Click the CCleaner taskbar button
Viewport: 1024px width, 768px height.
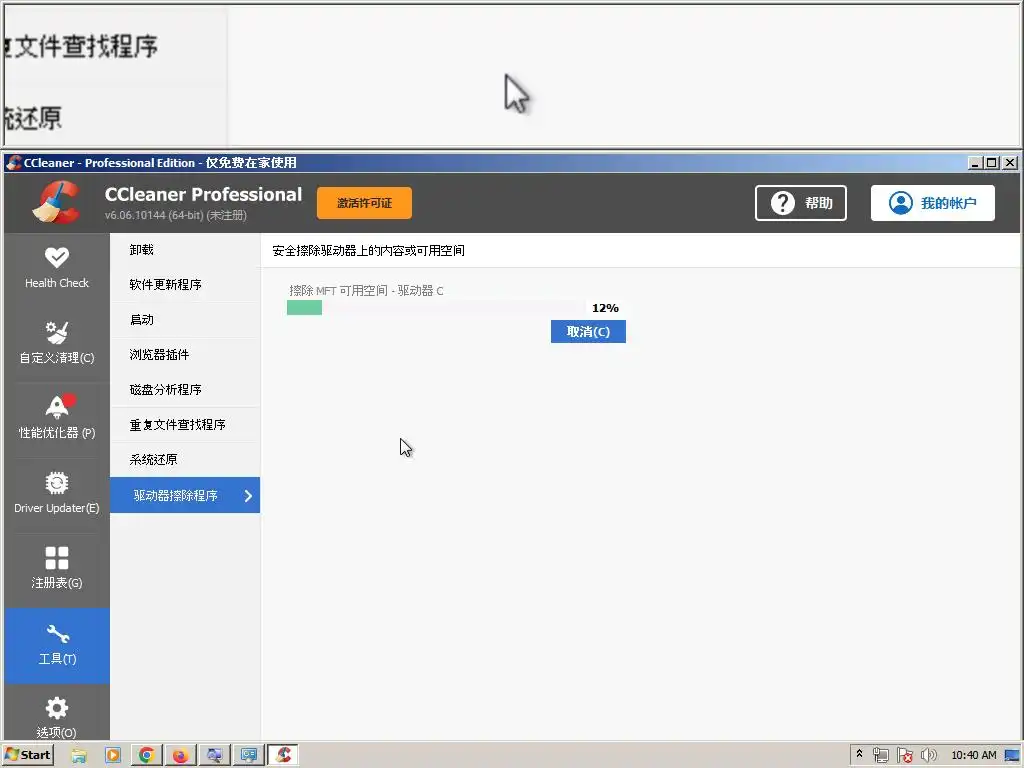pos(283,756)
